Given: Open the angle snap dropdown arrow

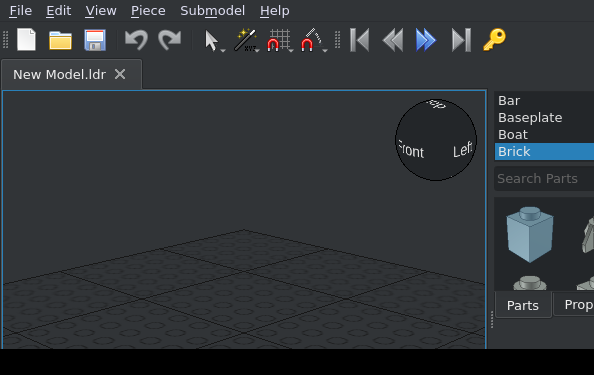Looking at the screenshot, I should [325, 50].
